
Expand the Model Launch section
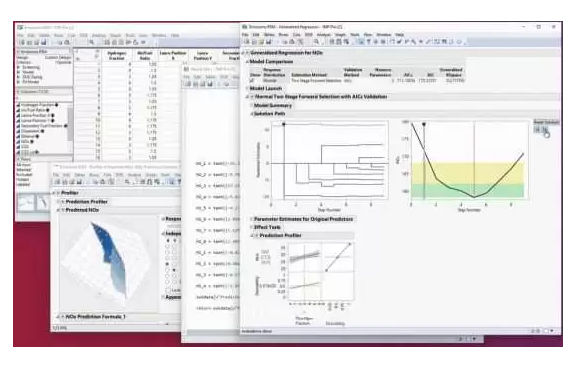point(247,89)
